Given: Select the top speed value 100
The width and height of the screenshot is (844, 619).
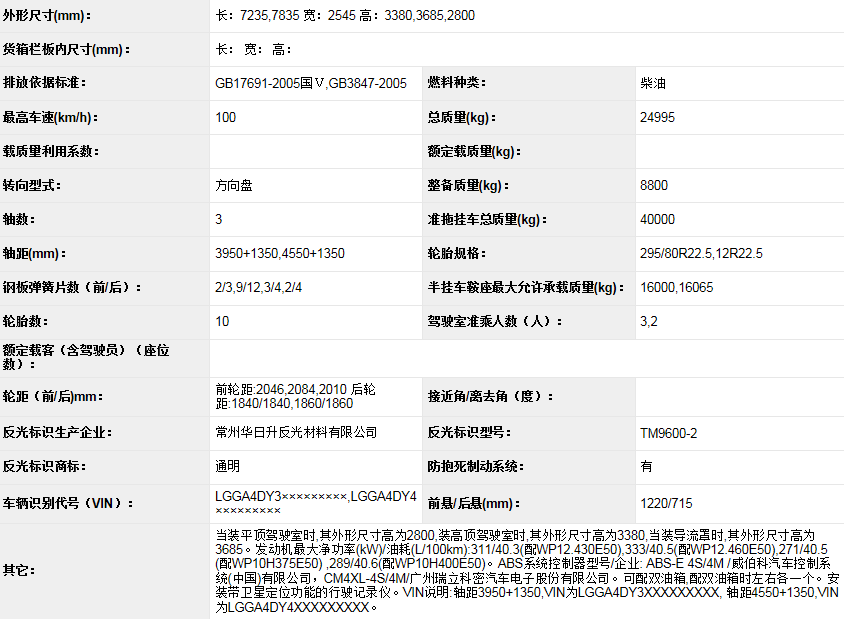Looking at the screenshot, I should [x=226, y=117].
